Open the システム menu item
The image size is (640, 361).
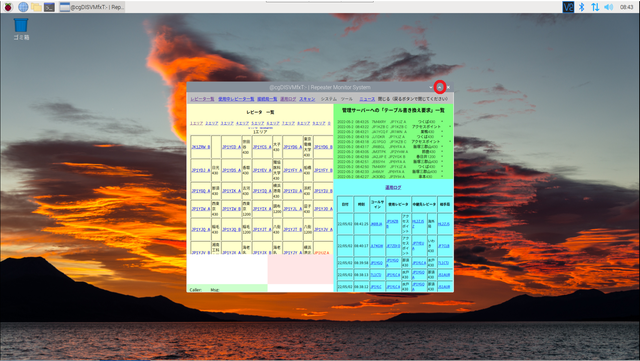click(329, 99)
